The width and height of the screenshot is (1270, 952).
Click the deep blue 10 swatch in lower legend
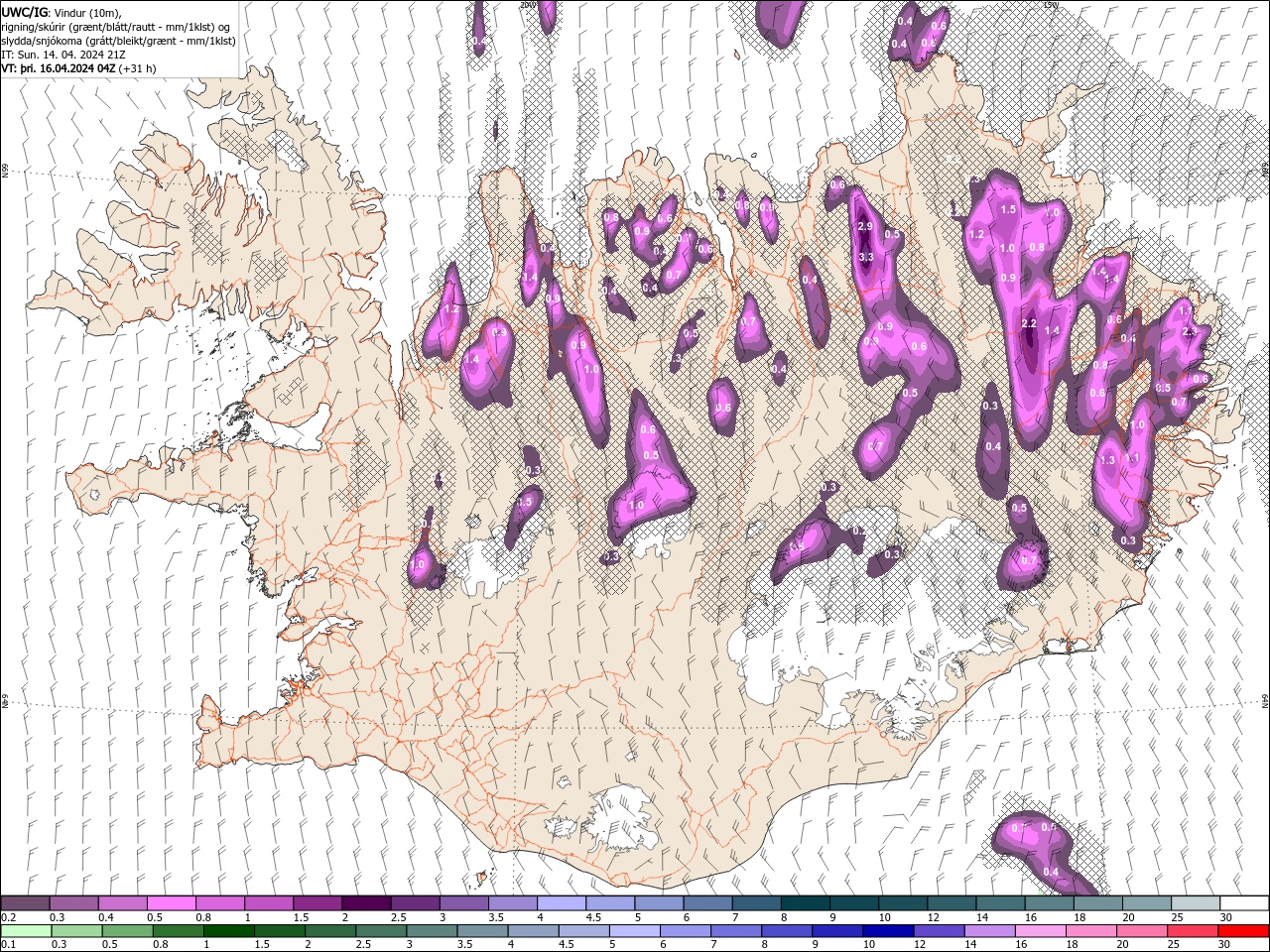888,931
